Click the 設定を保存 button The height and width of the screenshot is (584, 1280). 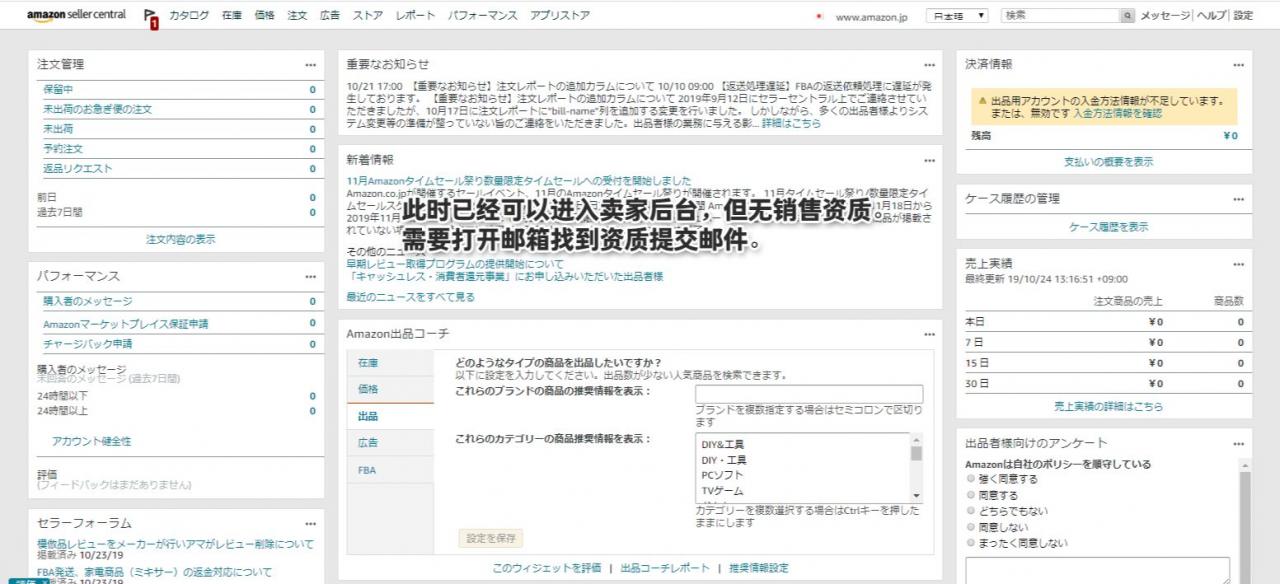(491, 538)
